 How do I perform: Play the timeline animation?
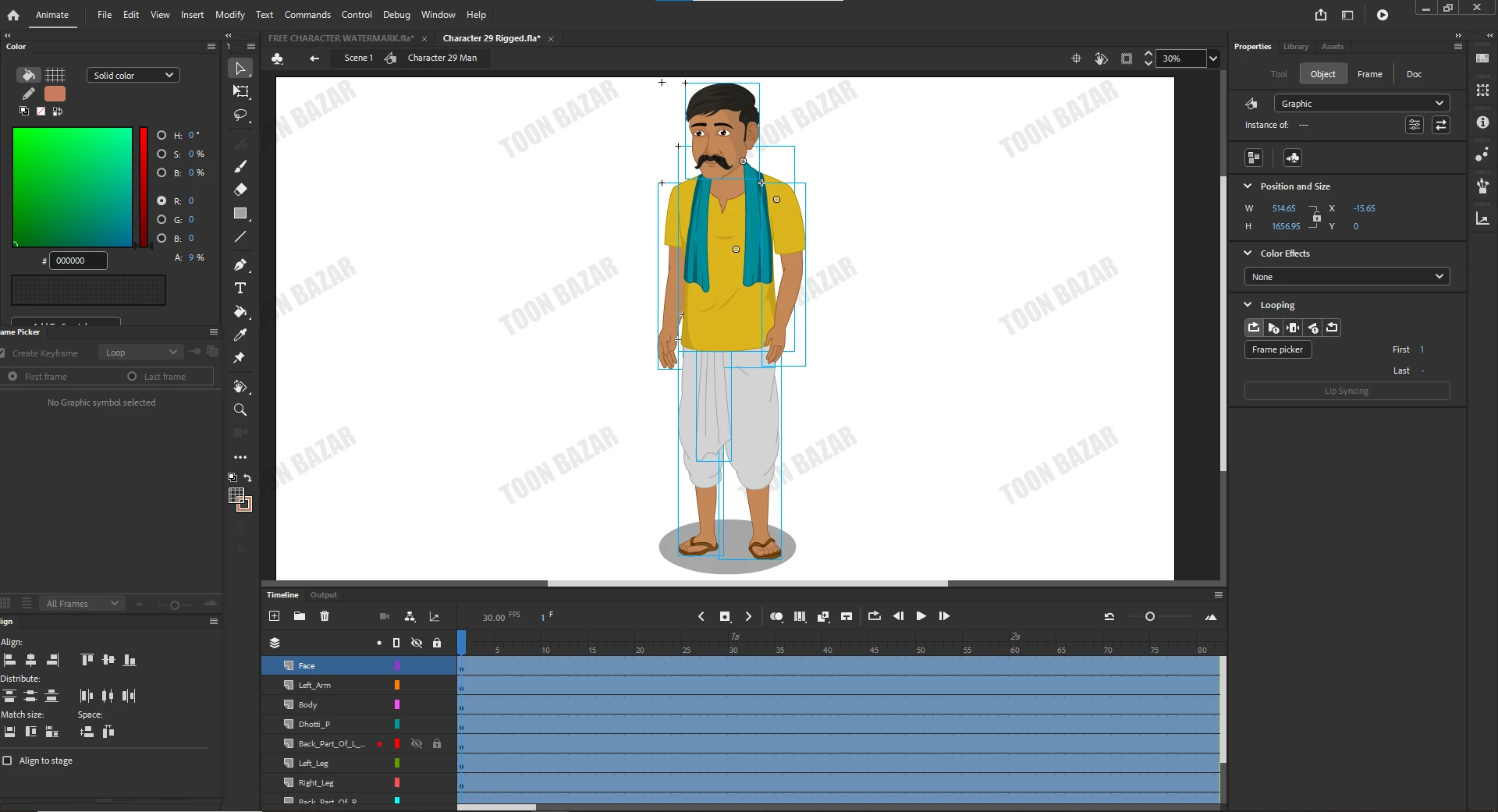coord(921,616)
